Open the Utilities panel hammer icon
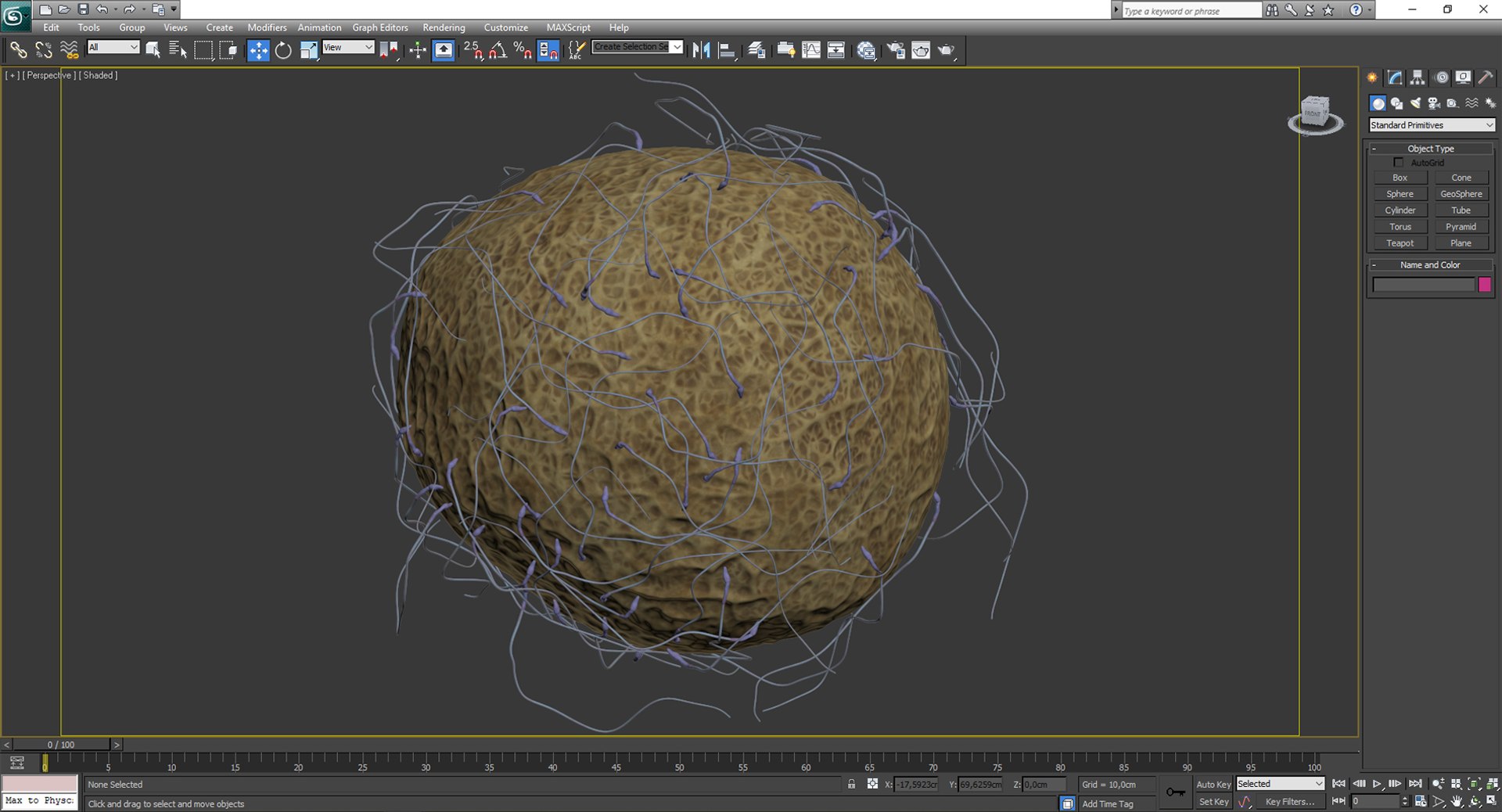The height and width of the screenshot is (812, 1502). 1485,77
